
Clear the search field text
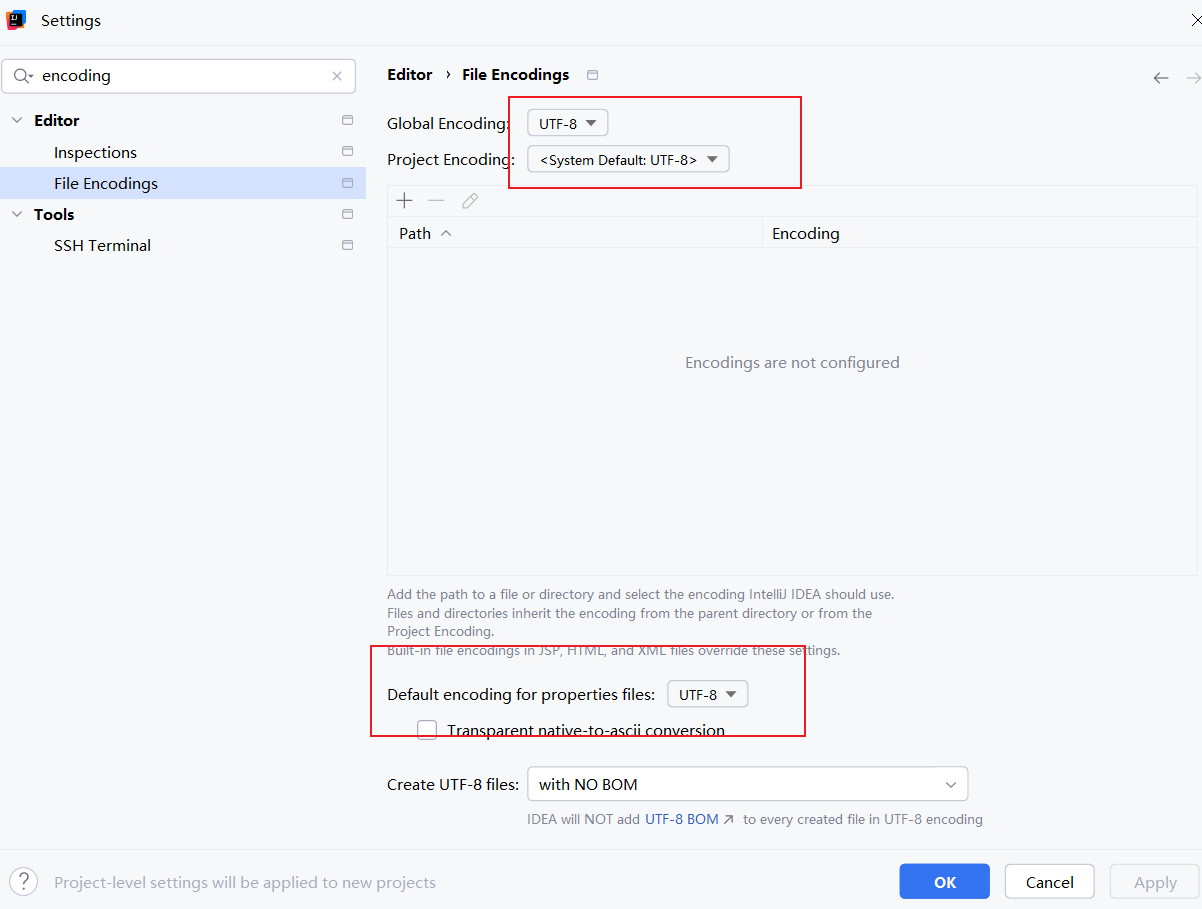point(337,76)
